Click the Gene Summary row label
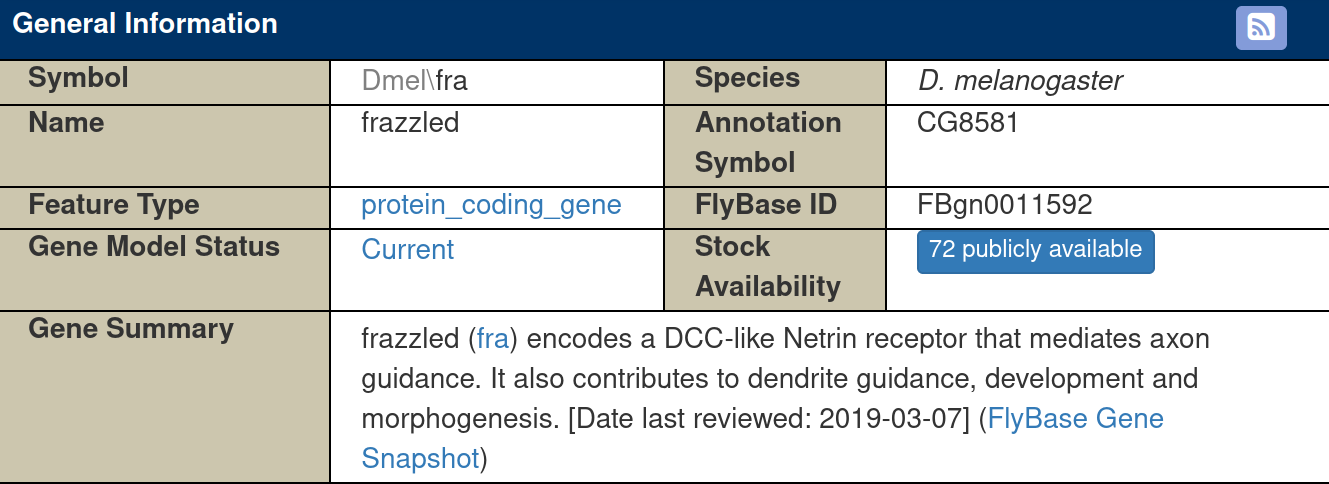 (131, 329)
